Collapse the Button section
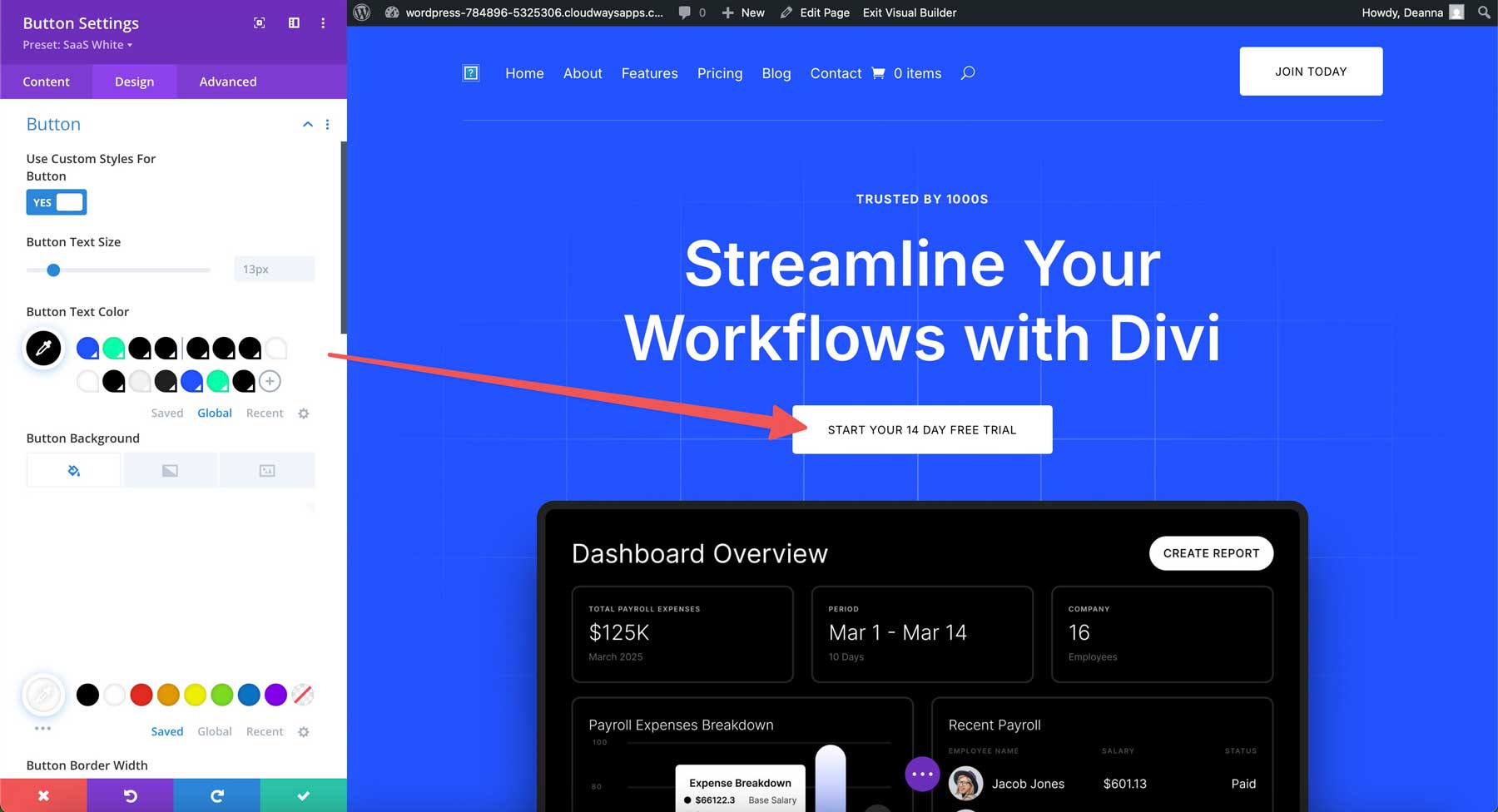This screenshot has width=1498, height=812. pos(307,124)
